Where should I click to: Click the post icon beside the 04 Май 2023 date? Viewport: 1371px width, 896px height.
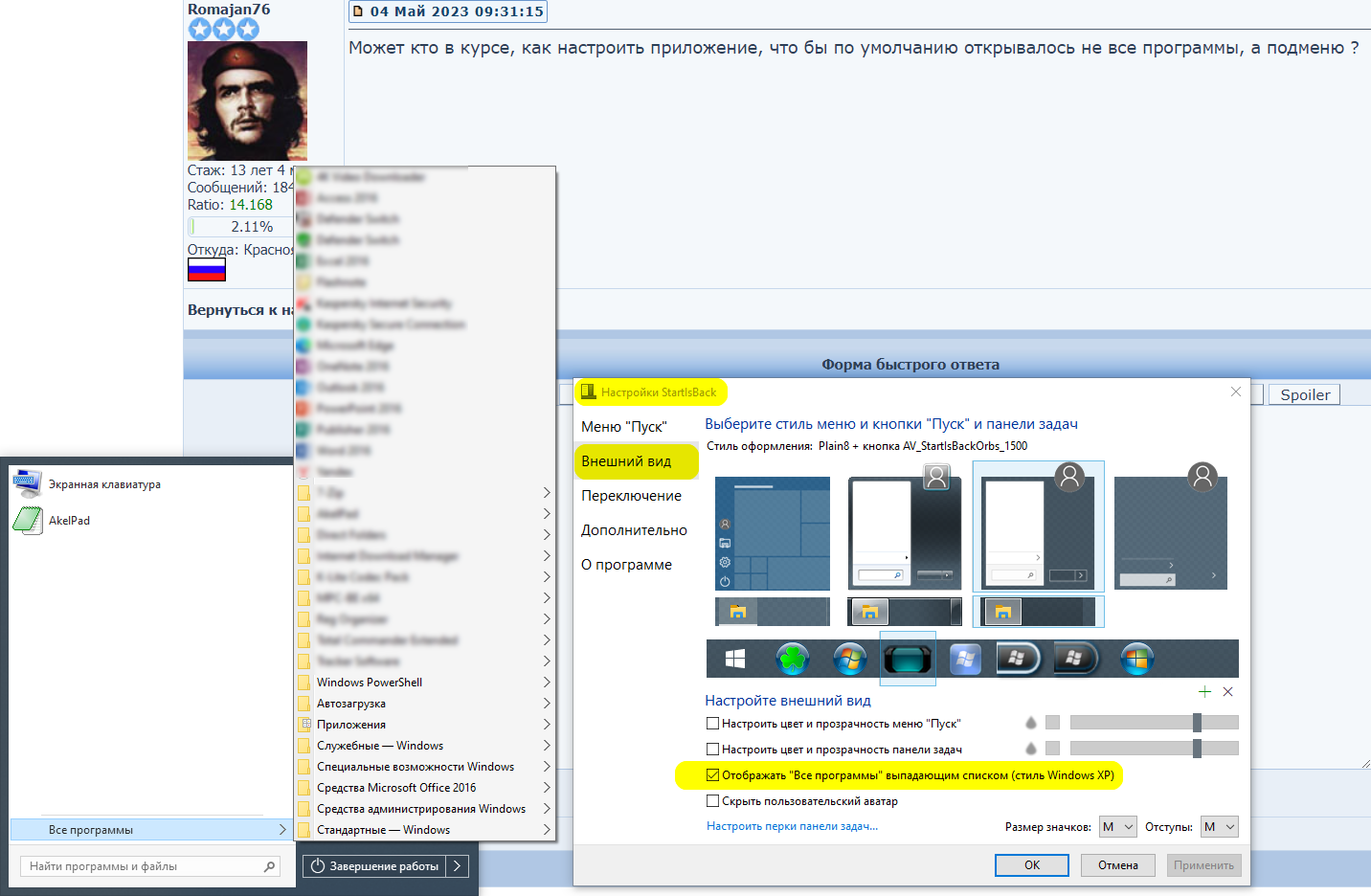pos(359,11)
